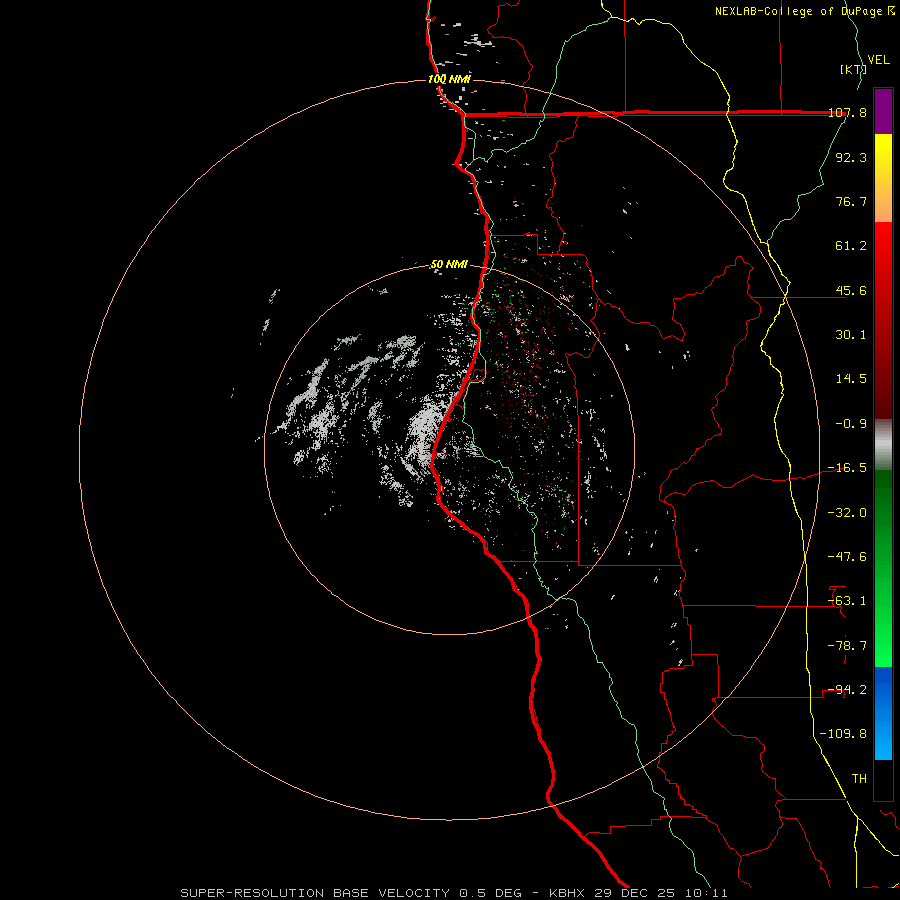This screenshot has width=900, height=900.
Task: Select the 107.8 legend value
Action: click(x=847, y=112)
